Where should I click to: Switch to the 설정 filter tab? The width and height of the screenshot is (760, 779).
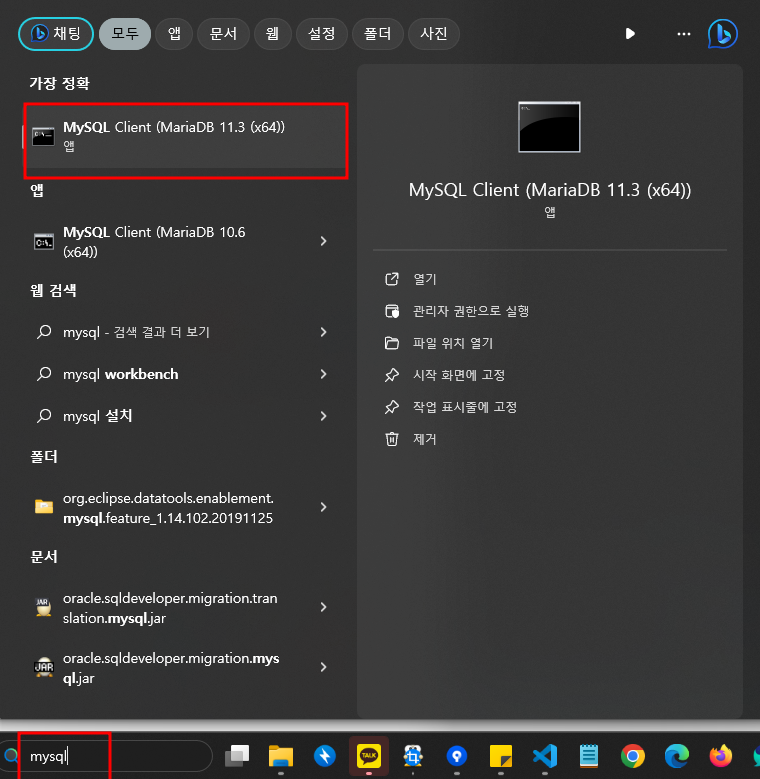point(321,34)
